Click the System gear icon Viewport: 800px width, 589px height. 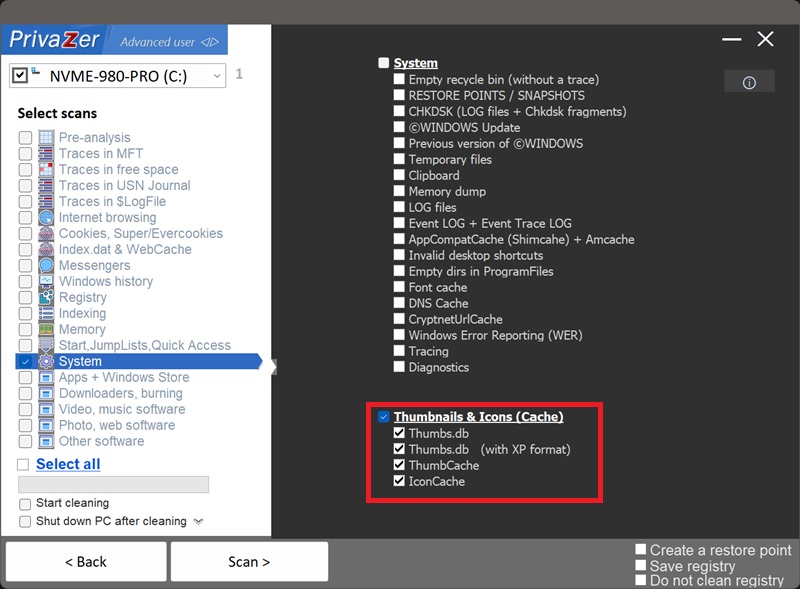(x=46, y=361)
